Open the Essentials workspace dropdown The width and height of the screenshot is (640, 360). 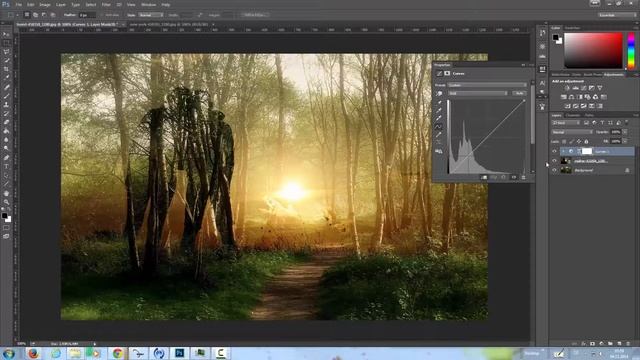coord(617,15)
